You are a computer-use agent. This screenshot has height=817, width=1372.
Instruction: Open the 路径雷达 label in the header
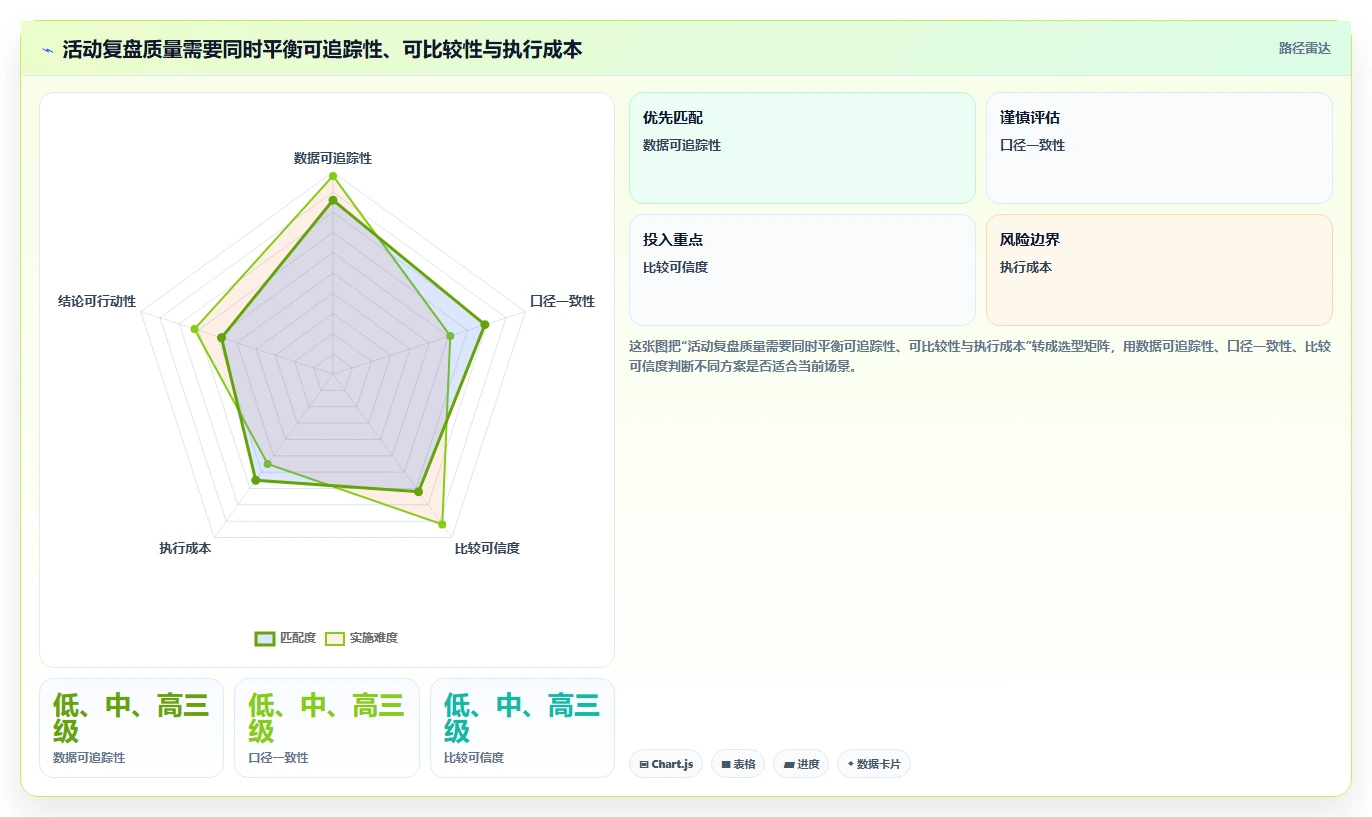[x=1305, y=48]
